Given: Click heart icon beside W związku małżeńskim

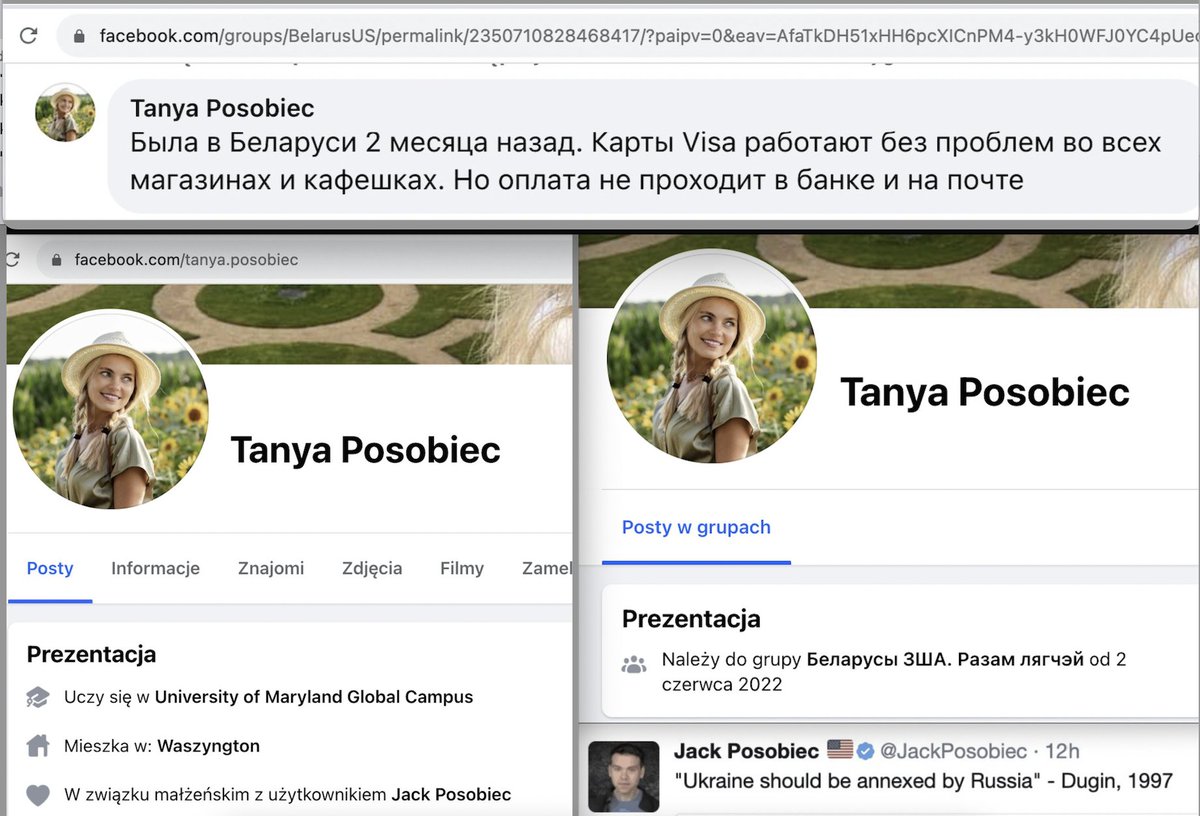Looking at the screenshot, I should coord(38,795).
